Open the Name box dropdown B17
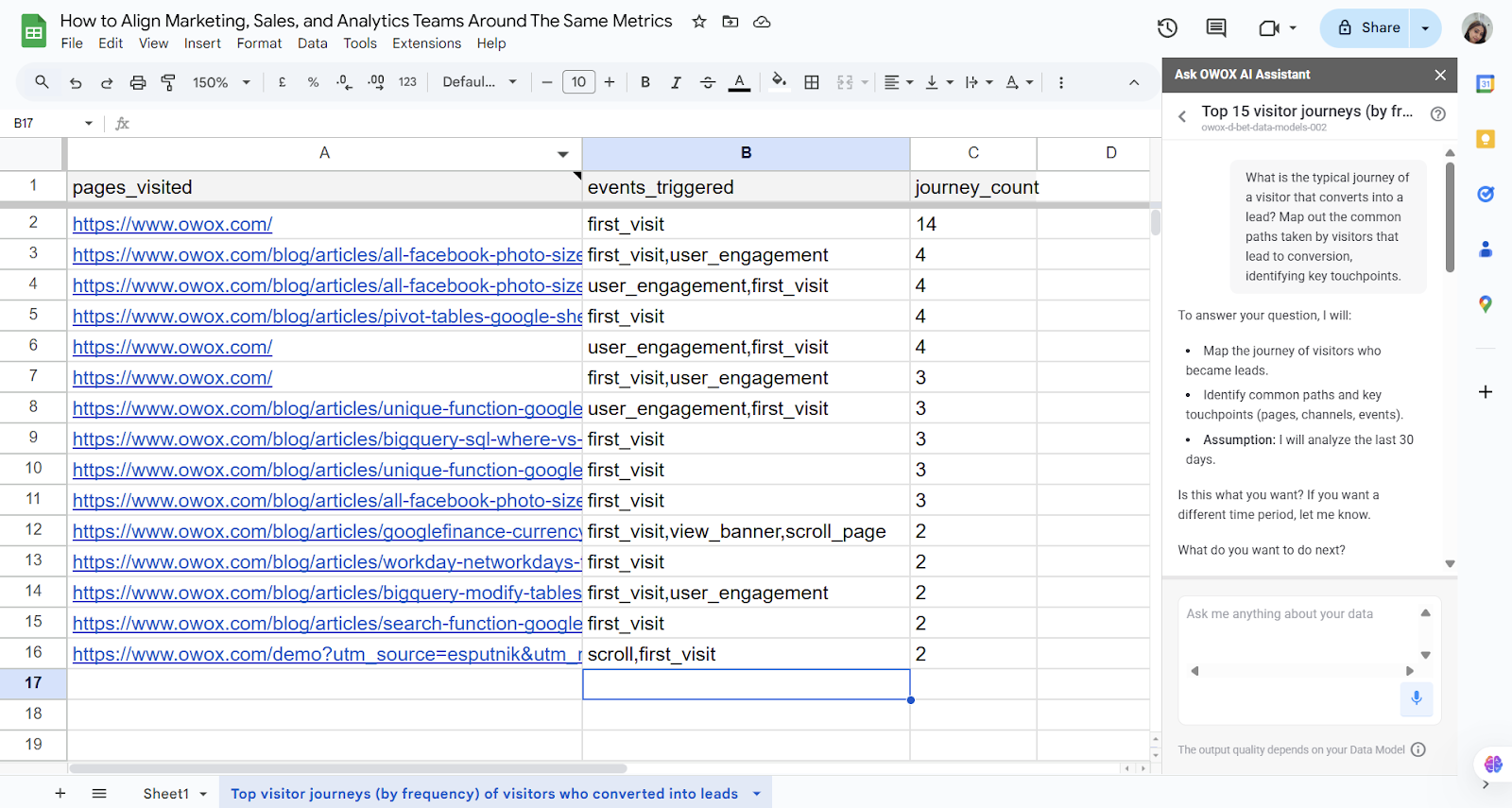The width and height of the screenshot is (1512, 808). tap(89, 124)
